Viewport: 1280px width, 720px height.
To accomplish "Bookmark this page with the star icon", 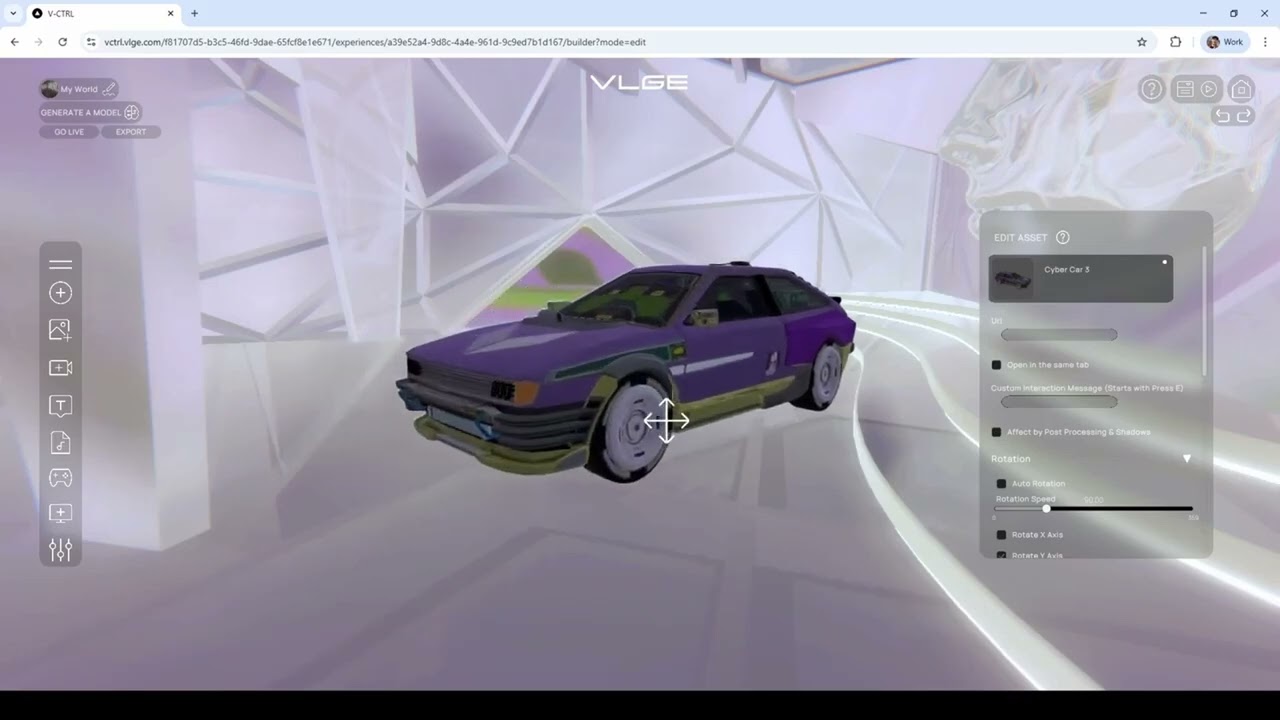I will pyautogui.click(x=1142, y=42).
